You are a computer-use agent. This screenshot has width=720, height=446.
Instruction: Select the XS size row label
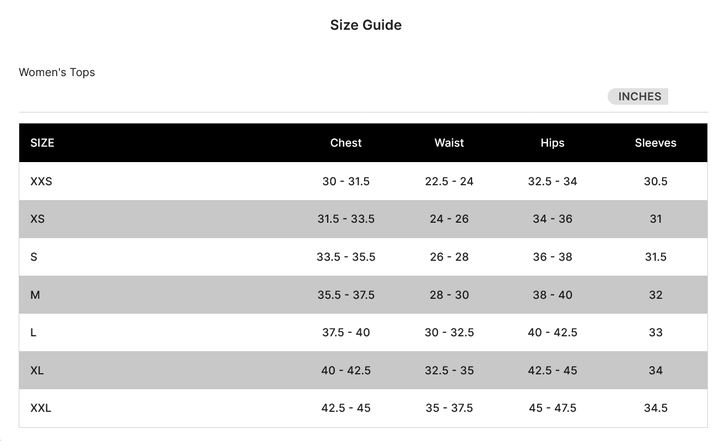37,219
